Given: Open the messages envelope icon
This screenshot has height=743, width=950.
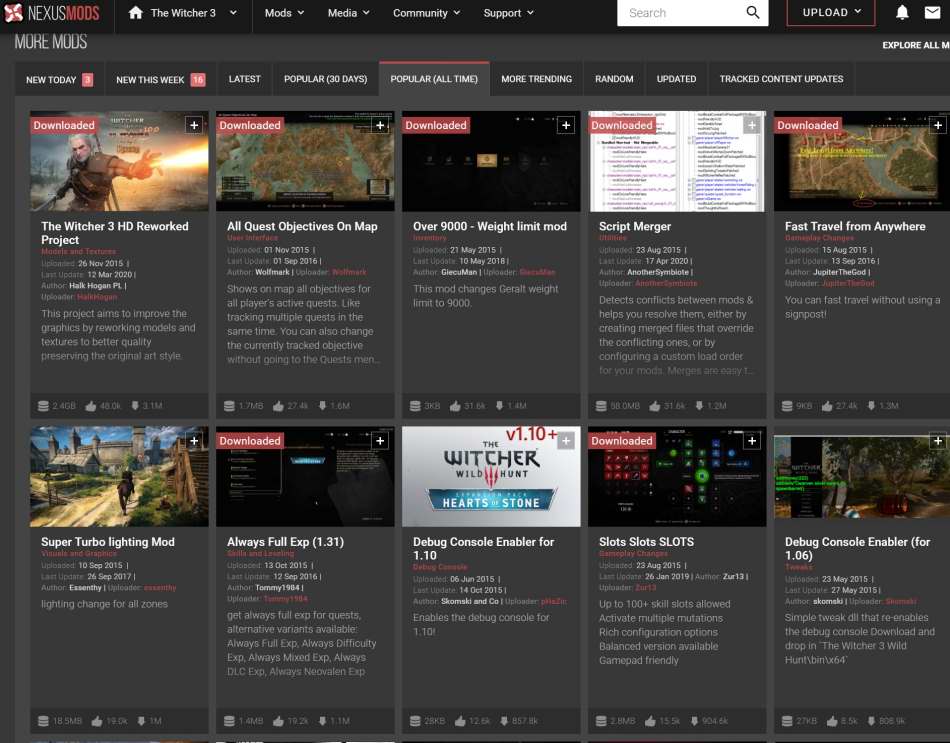Looking at the screenshot, I should (x=932, y=12).
